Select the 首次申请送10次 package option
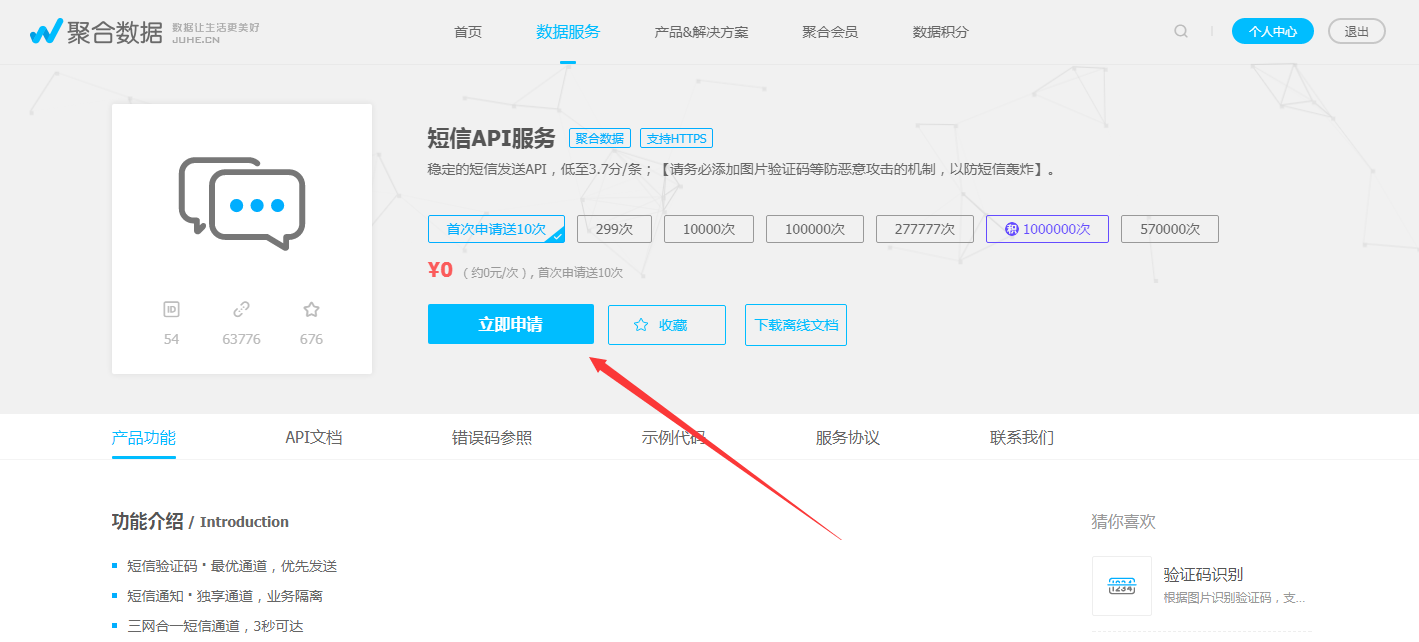Viewport: 1419px width, 642px height. pyautogui.click(x=496, y=229)
